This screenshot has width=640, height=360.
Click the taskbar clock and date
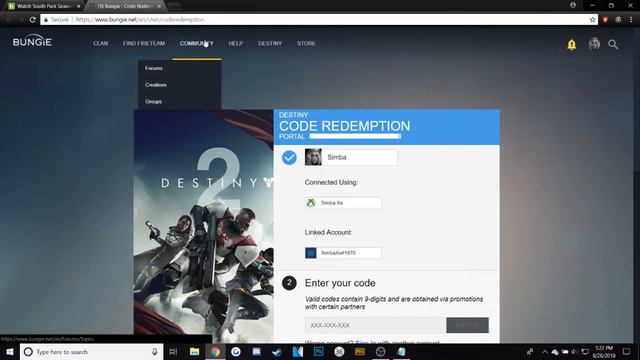pyautogui.click(x=604, y=352)
